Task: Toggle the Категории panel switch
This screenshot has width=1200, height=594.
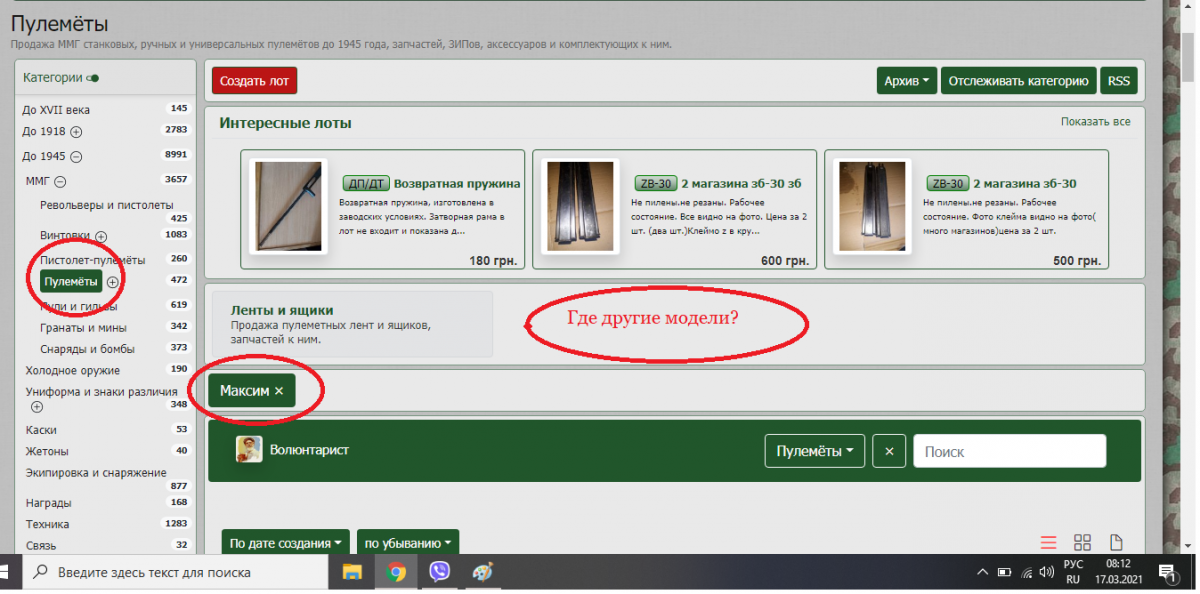Action: [x=93, y=78]
